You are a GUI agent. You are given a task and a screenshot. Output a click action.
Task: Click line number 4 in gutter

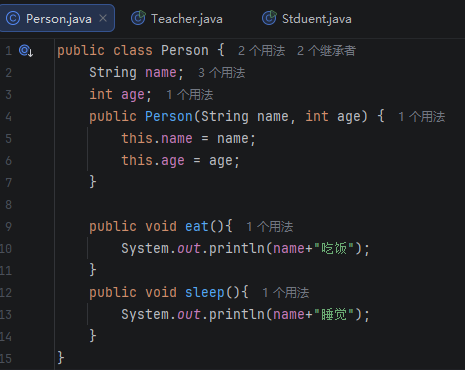[9, 117]
